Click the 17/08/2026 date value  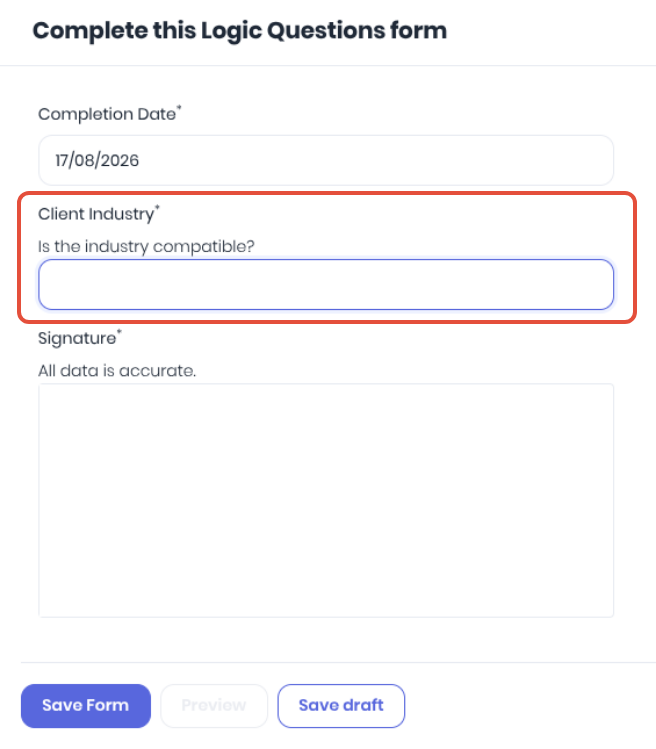tap(97, 160)
